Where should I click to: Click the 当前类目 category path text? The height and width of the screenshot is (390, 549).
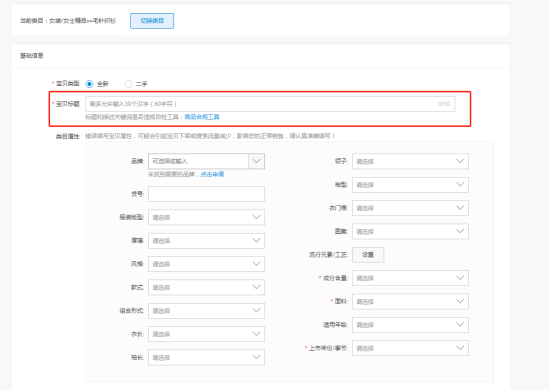tap(68, 21)
